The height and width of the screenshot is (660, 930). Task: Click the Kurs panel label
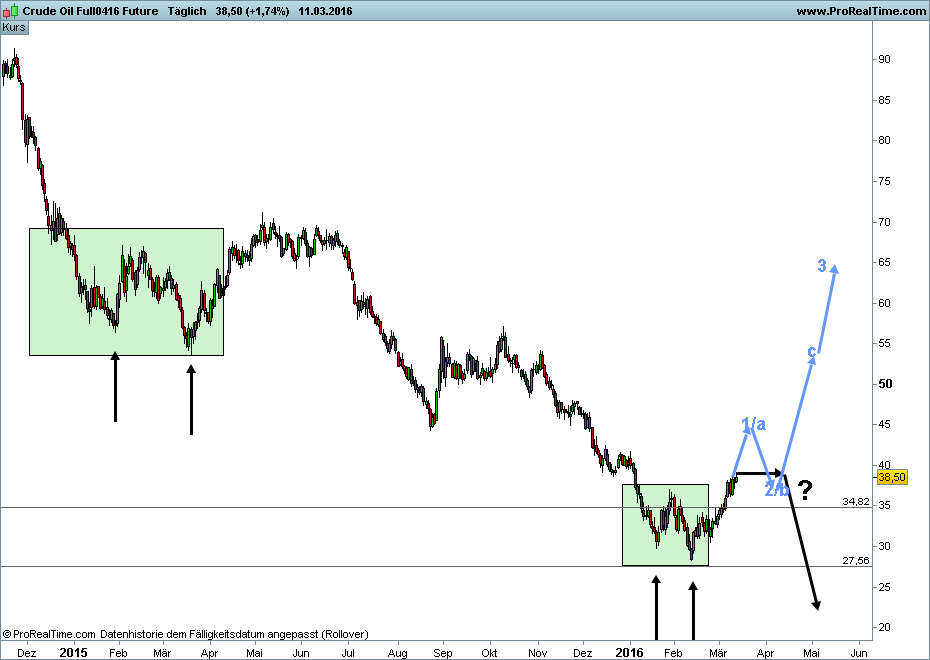tap(15, 28)
